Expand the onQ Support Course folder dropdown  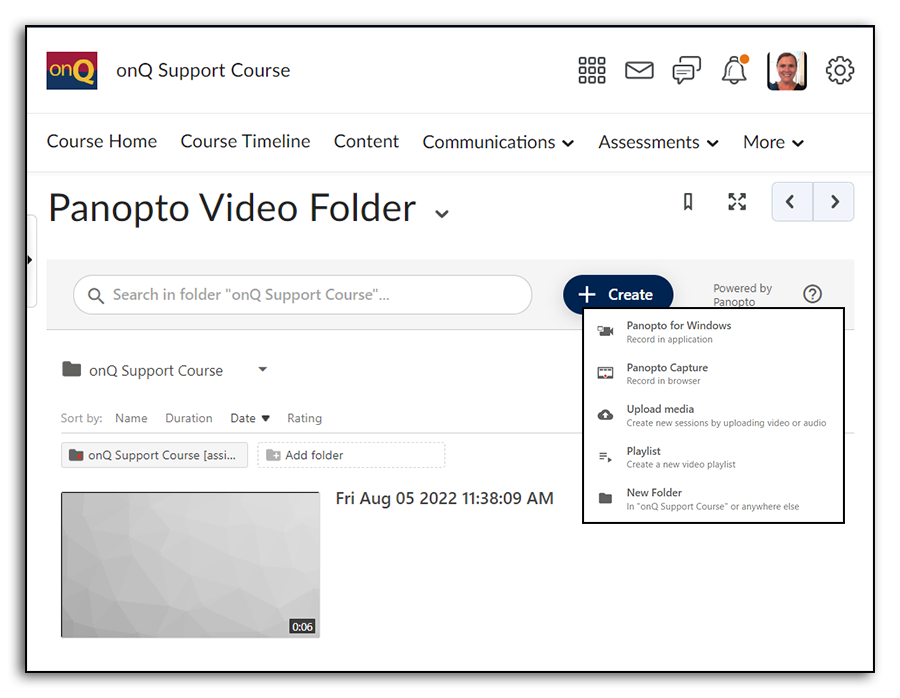263,369
